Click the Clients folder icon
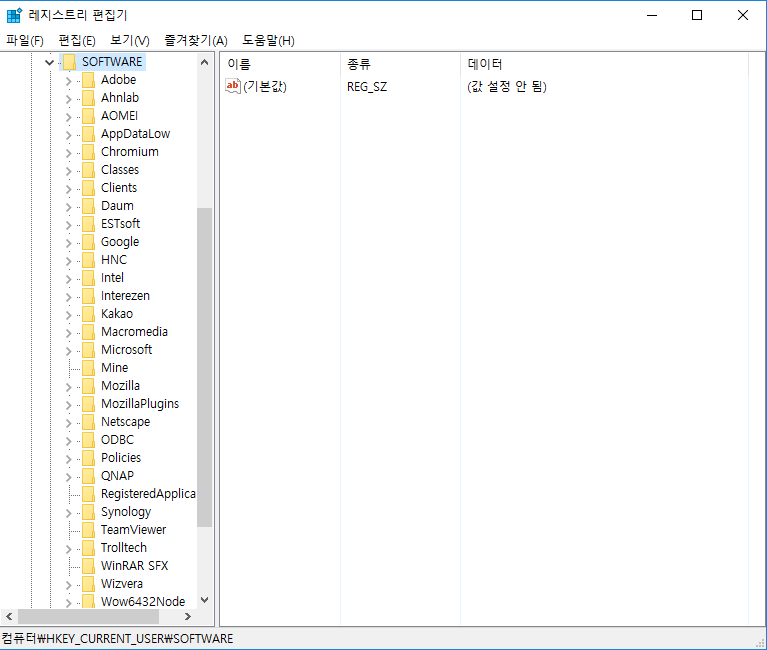The width and height of the screenshot is (767, 650). point(89,188)
